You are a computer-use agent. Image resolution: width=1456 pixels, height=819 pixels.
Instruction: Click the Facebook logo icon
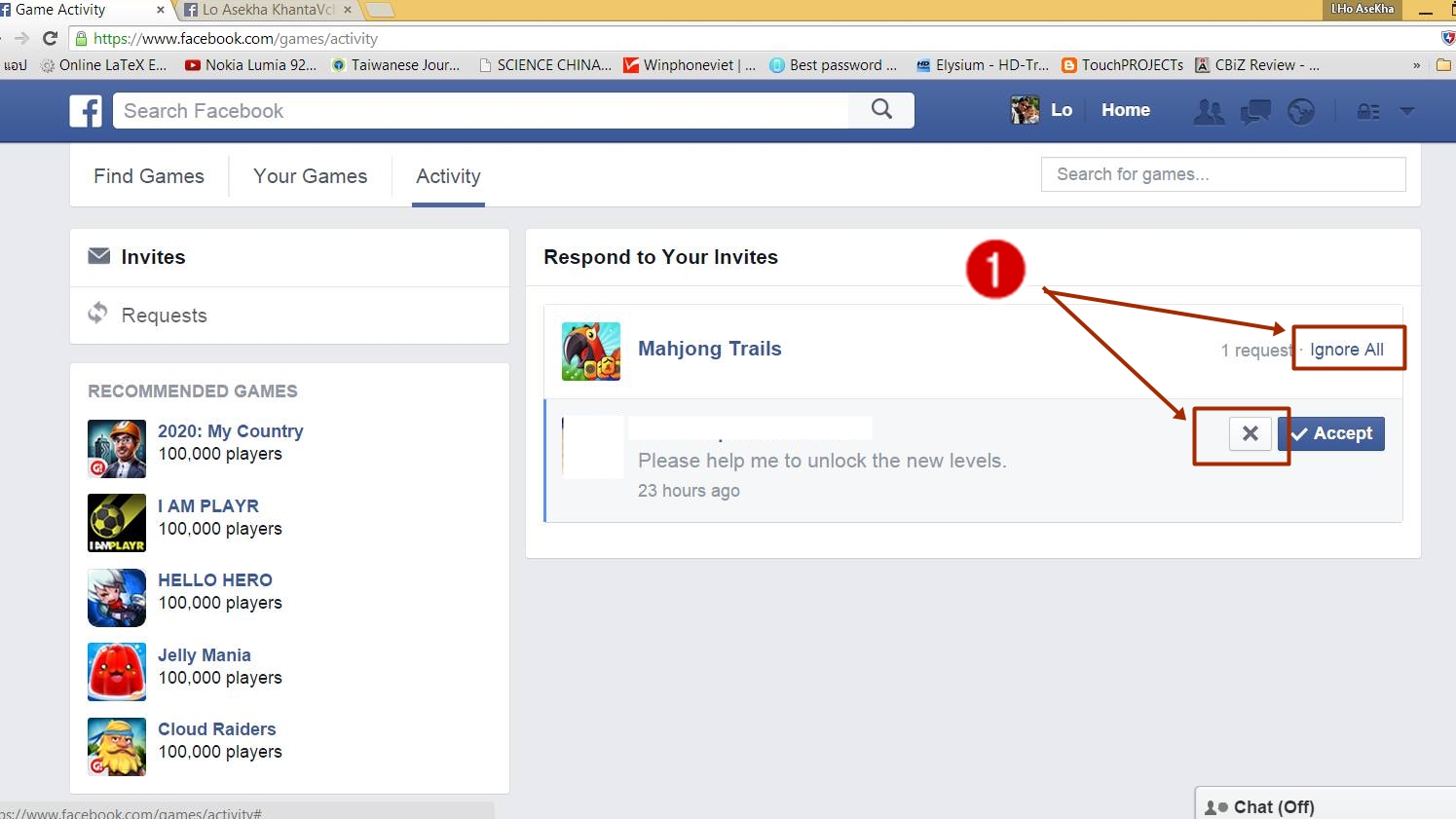coord(86,111)
